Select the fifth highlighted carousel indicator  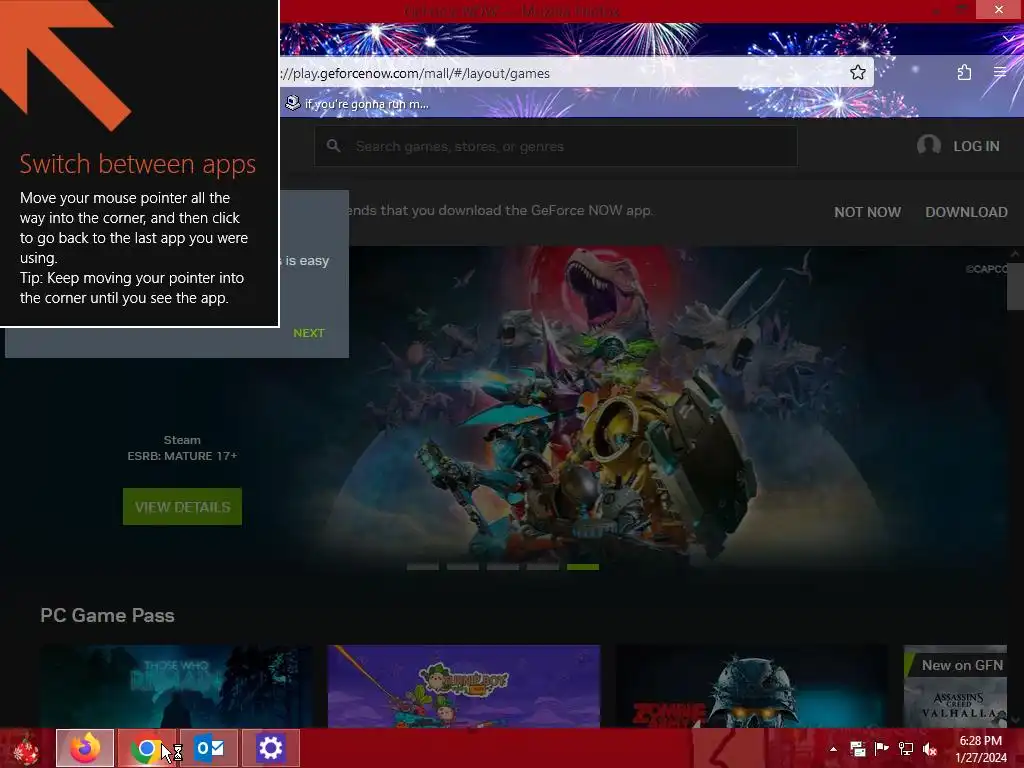(x=583, y=567)
